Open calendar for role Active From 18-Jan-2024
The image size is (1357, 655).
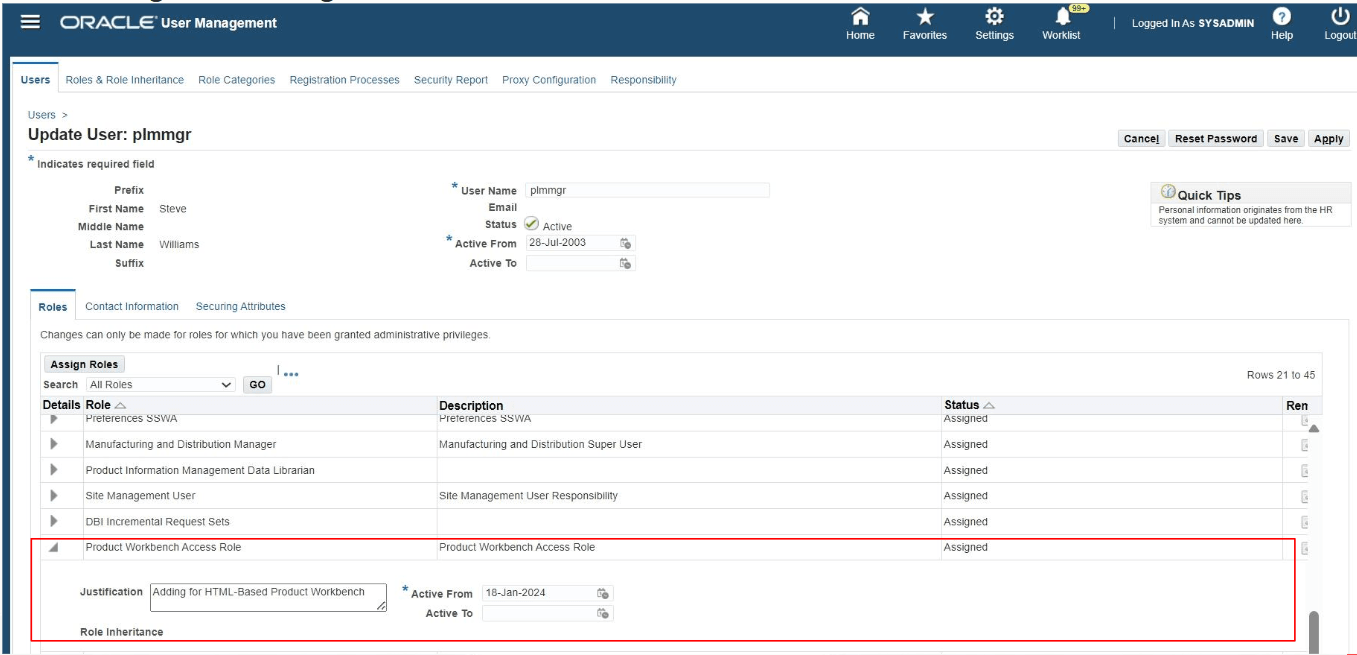coord(603,593)
